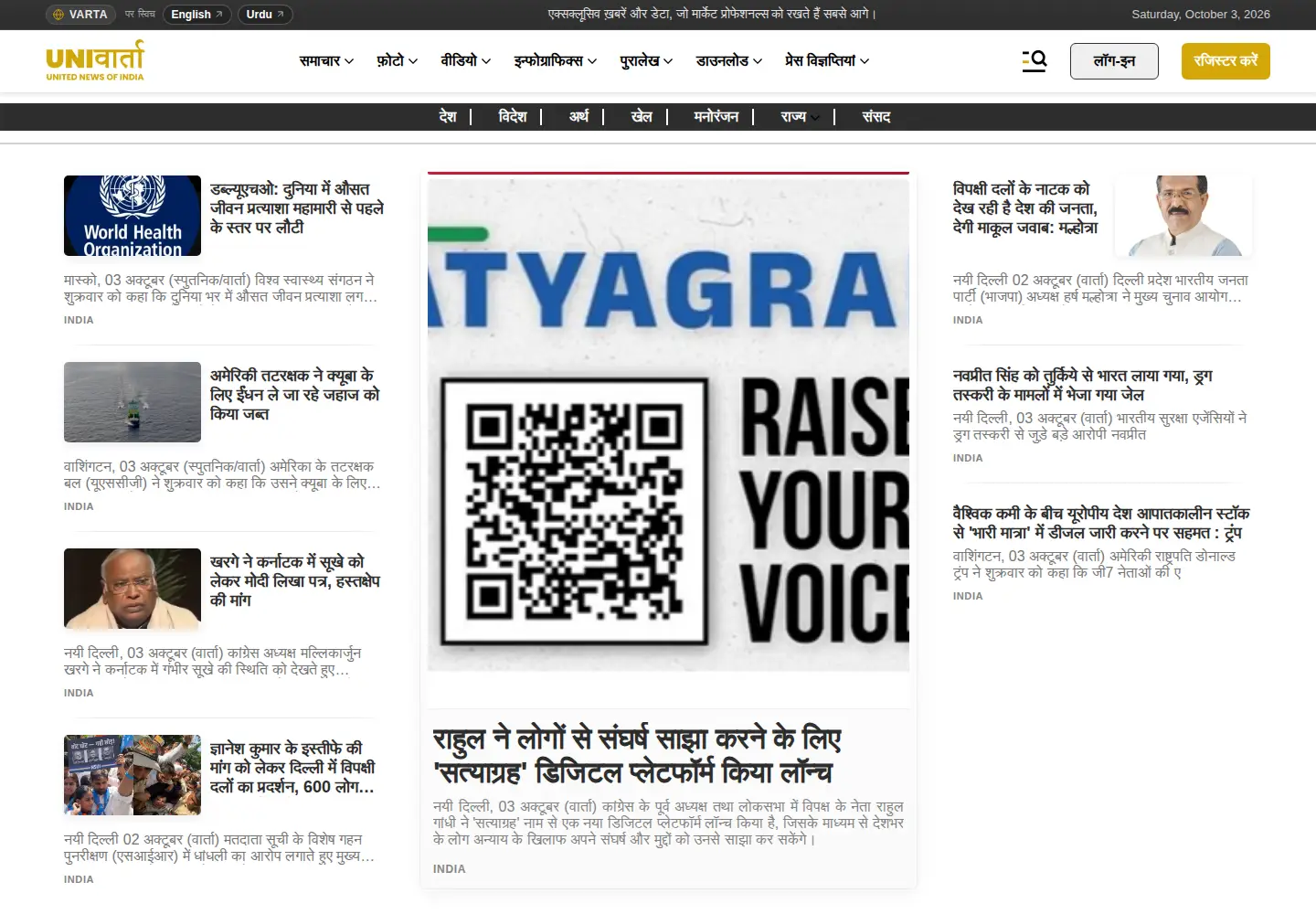Open the World Health Organization thumbnail

click(x=133, y=216)
